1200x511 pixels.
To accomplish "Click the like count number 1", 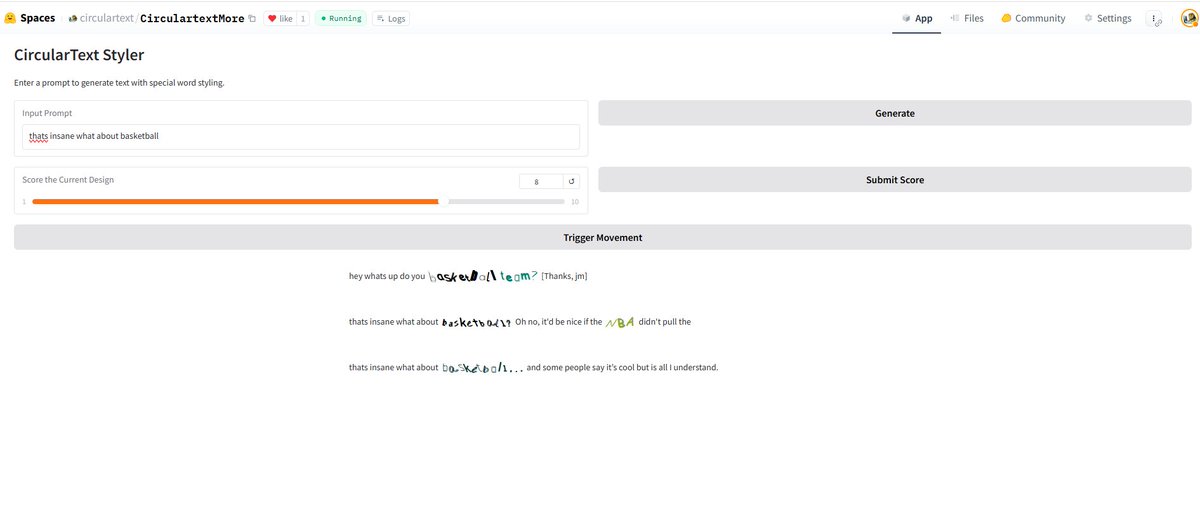I will tap(303, 18).
